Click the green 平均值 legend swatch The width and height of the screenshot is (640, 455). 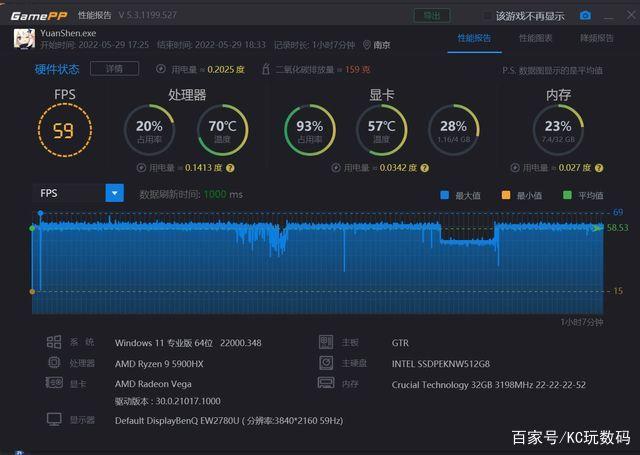point(567,195)
